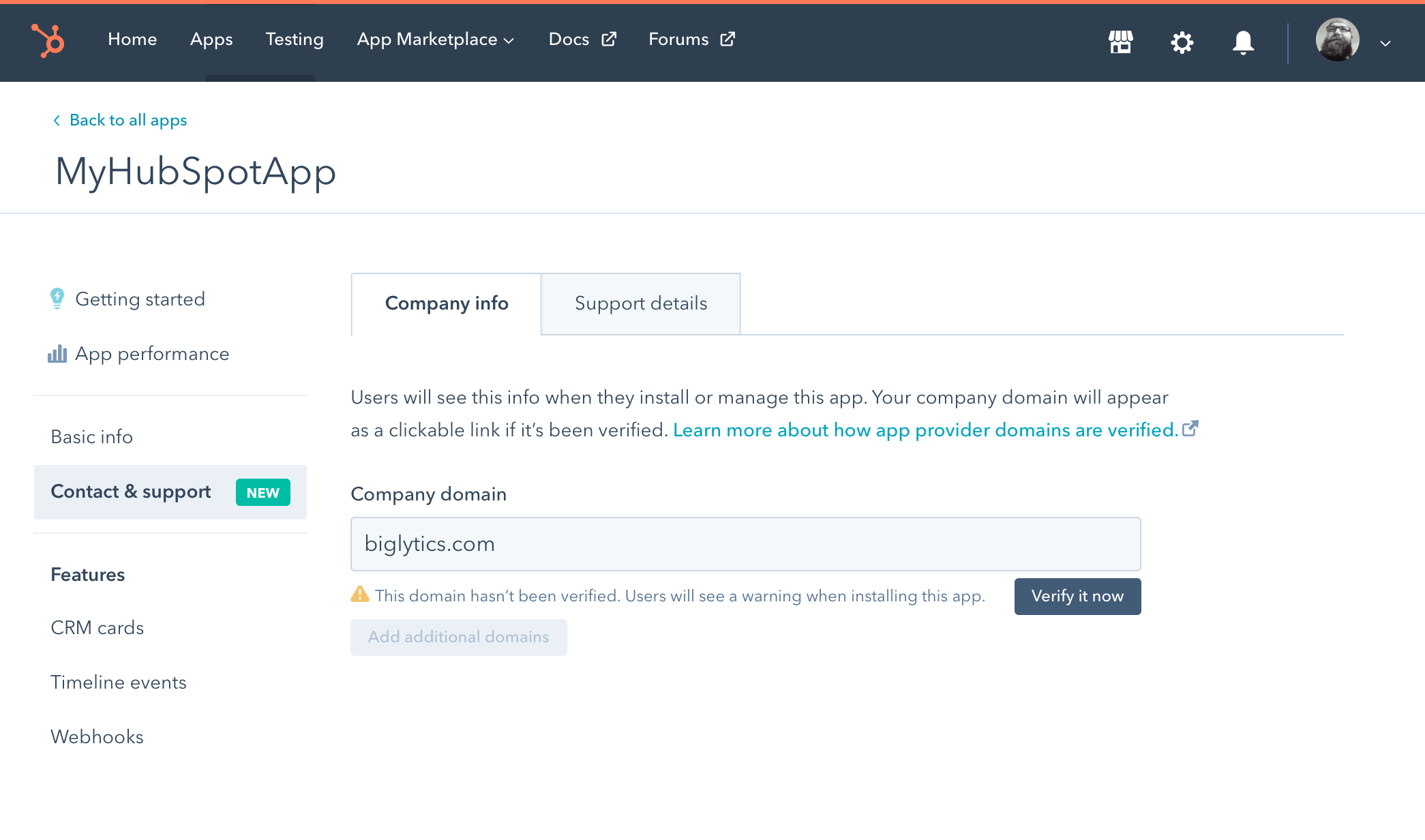Switch to Company info tab
The height and width of the screenshot is (840, 1425).
(447, 304)
